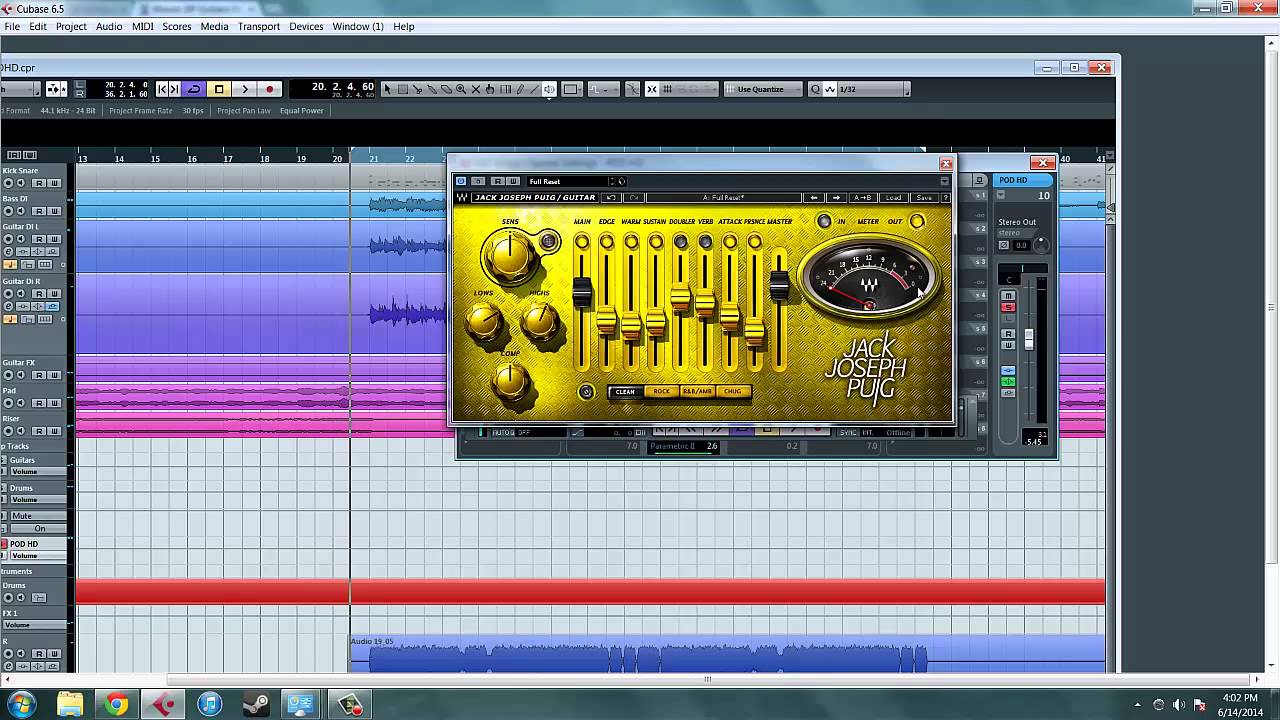The height and width of the screenshot is (720, 1280).
Task: Click the plugin Redo arrow icon
Action: tap(634, 197)
